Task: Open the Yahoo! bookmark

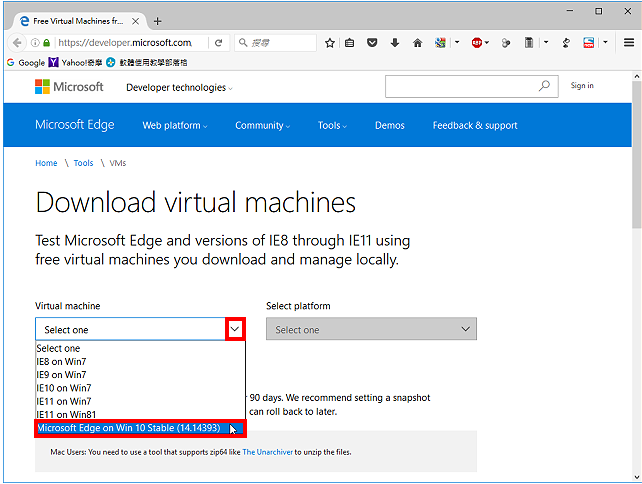Action: [x=75, y=63]
